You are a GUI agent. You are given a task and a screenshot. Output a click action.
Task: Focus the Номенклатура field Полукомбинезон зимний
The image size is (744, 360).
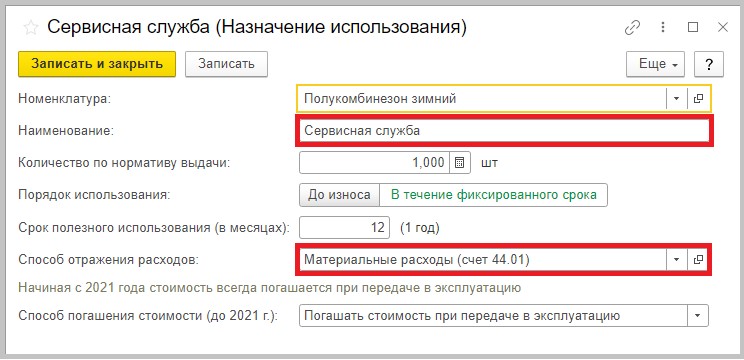tap(483, 99)
